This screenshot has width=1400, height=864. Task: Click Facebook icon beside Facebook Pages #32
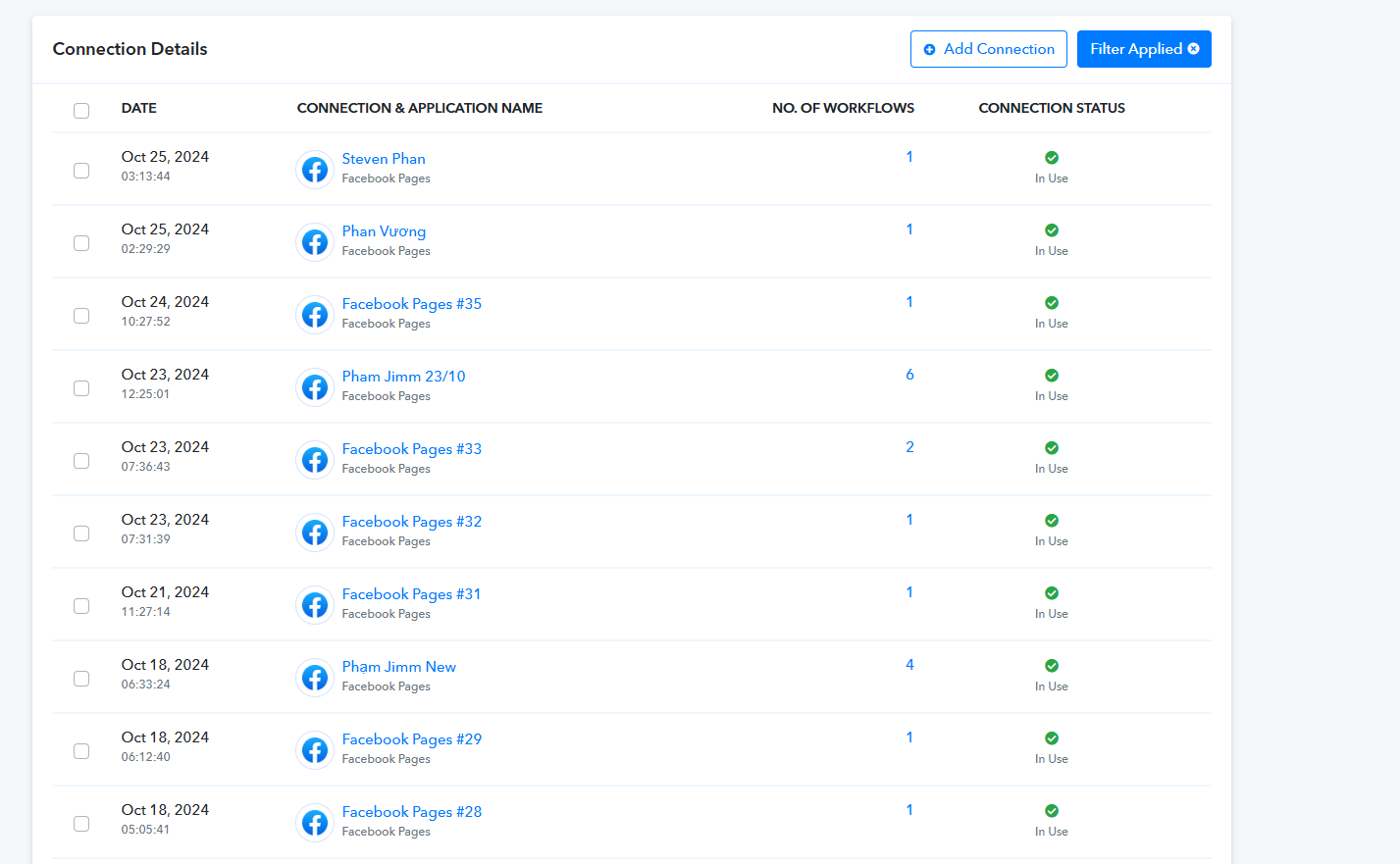point(315,533)
